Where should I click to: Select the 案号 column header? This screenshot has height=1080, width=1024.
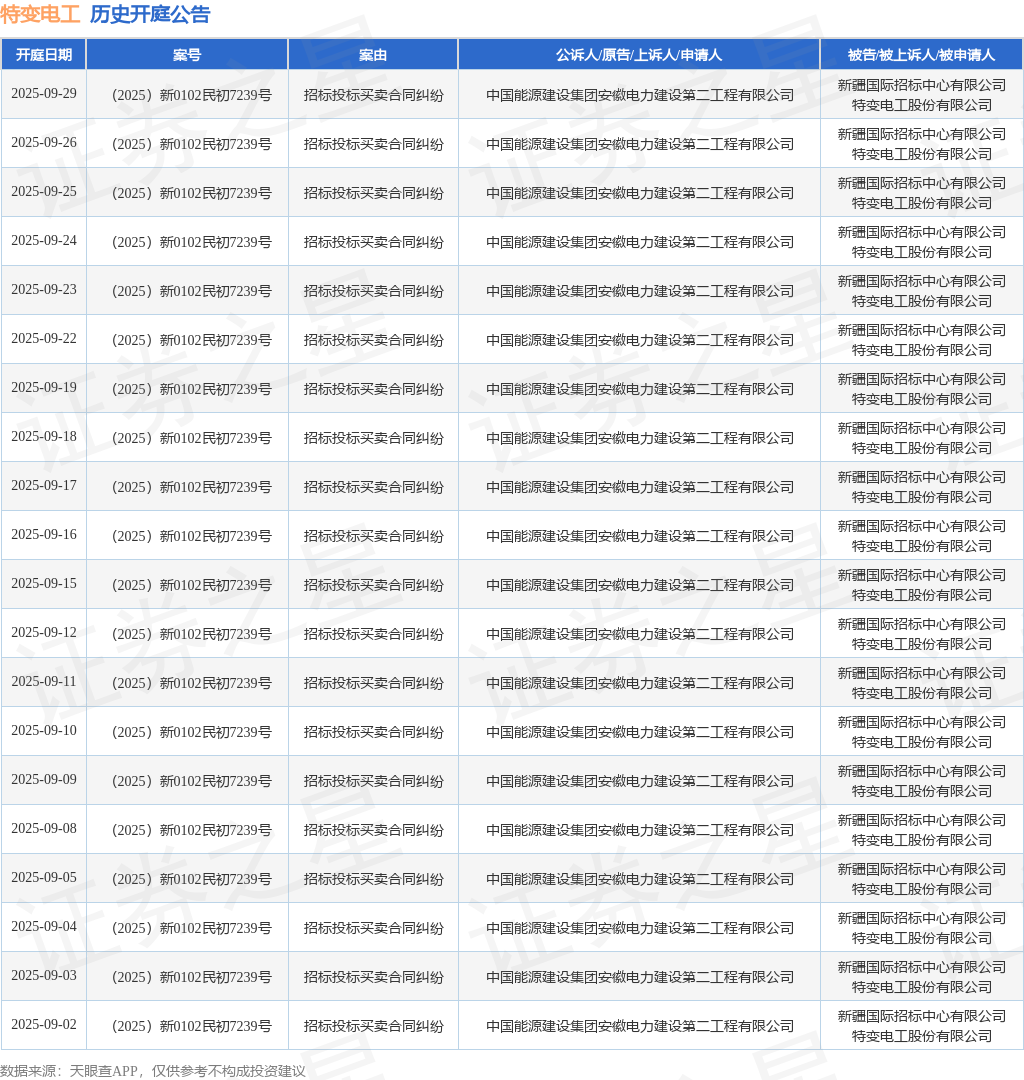click(187, 54)
